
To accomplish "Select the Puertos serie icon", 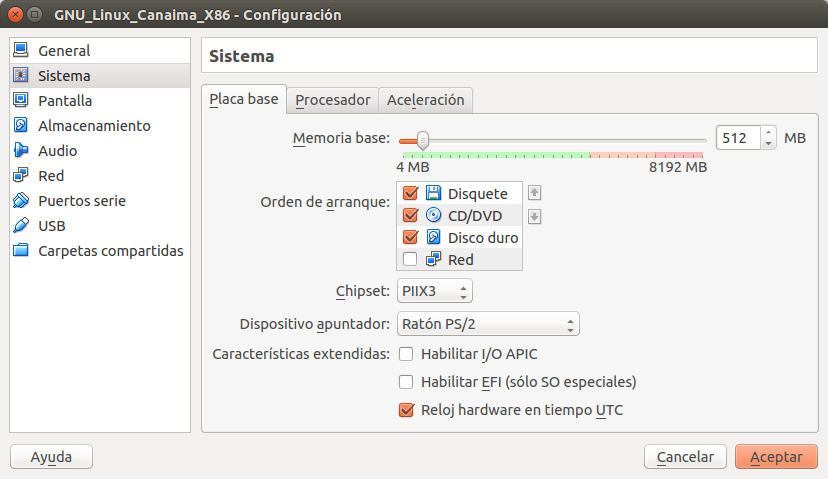I will (20, 201).
